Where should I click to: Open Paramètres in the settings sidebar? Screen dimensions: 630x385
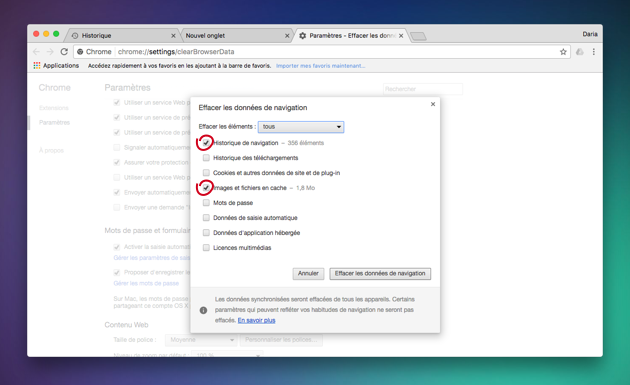pyautogui.click(x=55, y=123)
